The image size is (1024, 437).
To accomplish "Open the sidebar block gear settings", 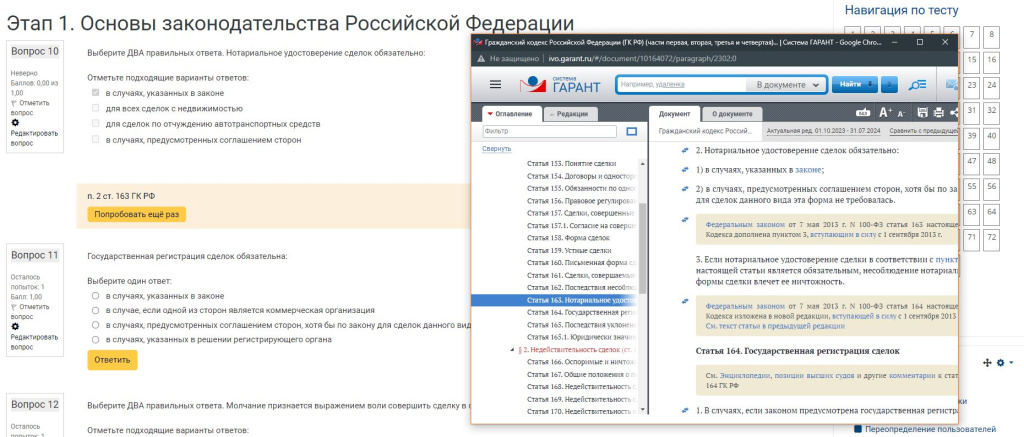I will point(1000,363).
